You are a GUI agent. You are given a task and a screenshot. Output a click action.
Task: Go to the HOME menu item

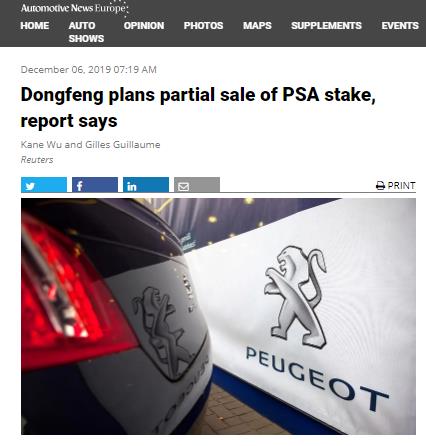coord(35,26)
